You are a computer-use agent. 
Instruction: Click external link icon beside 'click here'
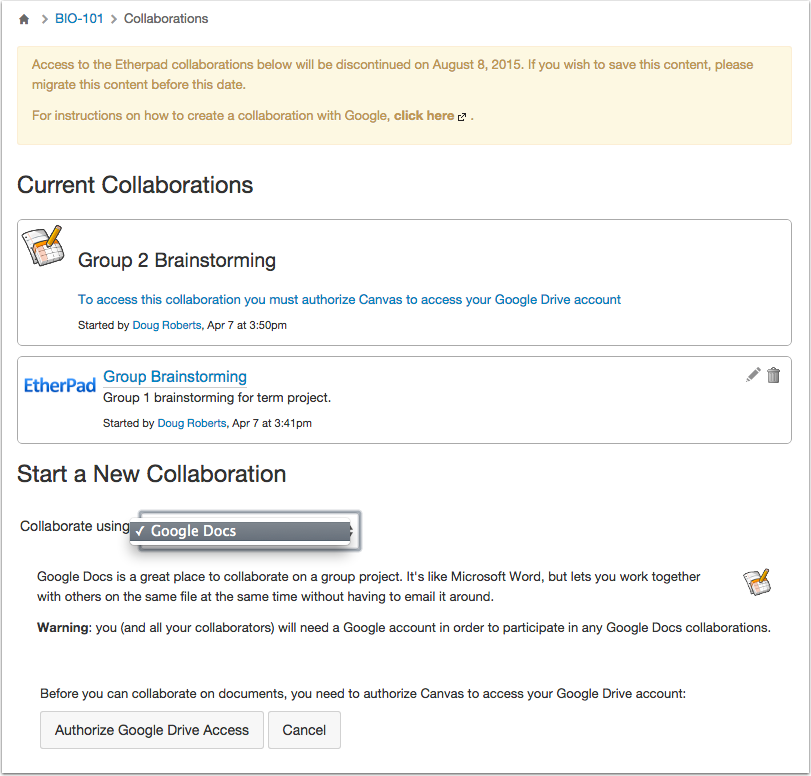click(x=462, y=117)
